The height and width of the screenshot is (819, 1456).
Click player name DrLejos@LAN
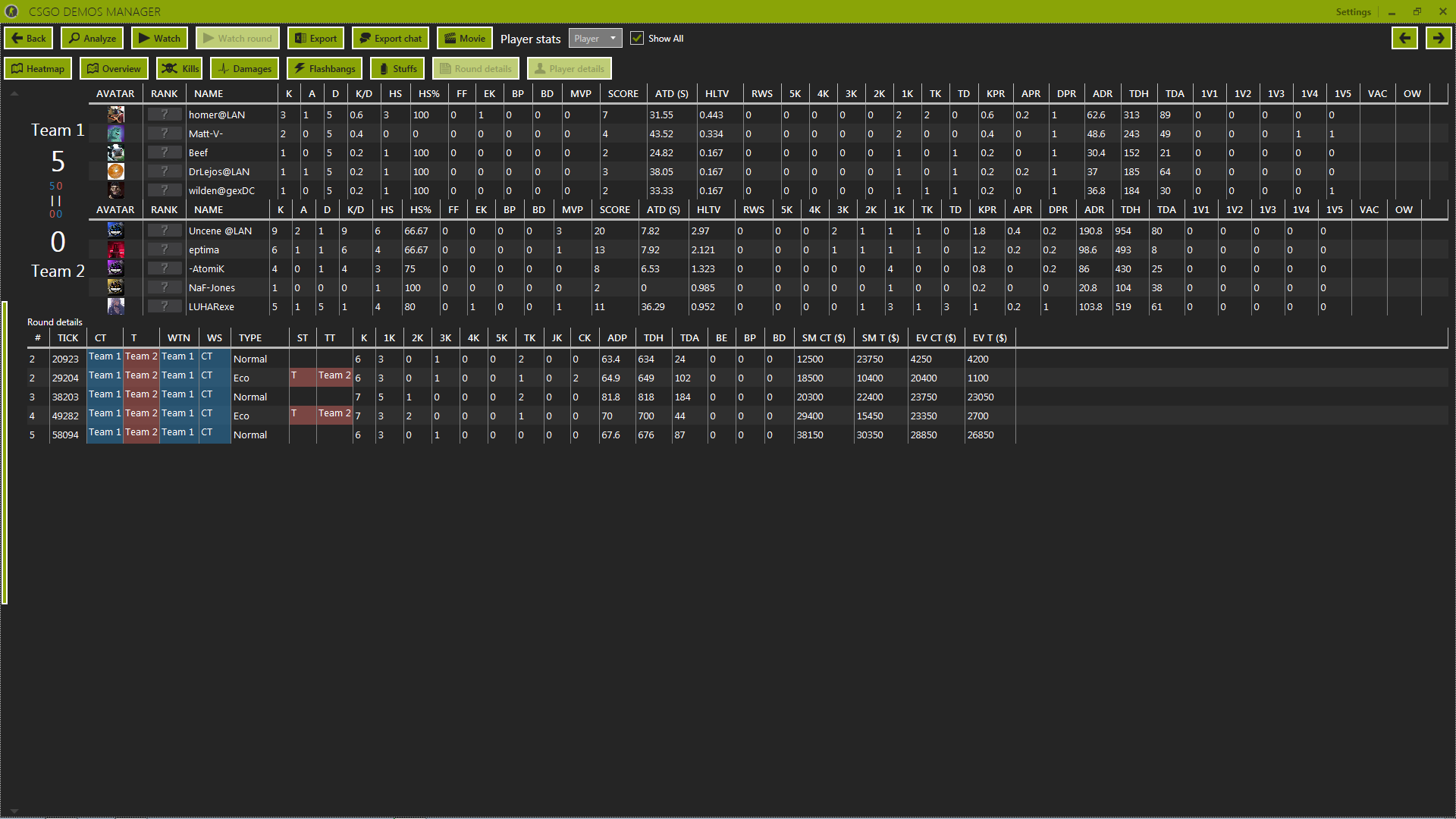click(x=218, y=171)
